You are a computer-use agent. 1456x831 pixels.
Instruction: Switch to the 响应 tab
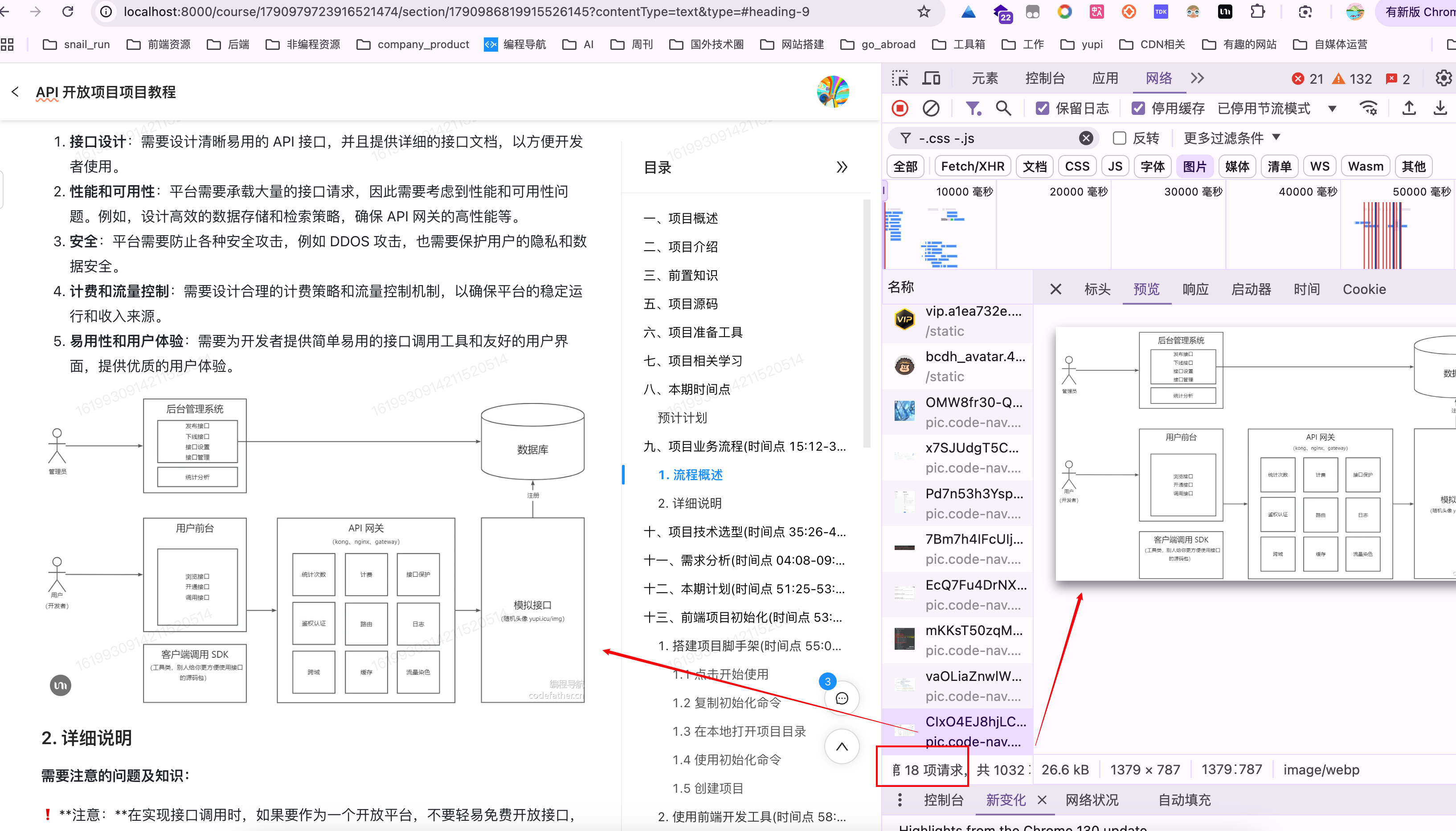(1195, 289)
